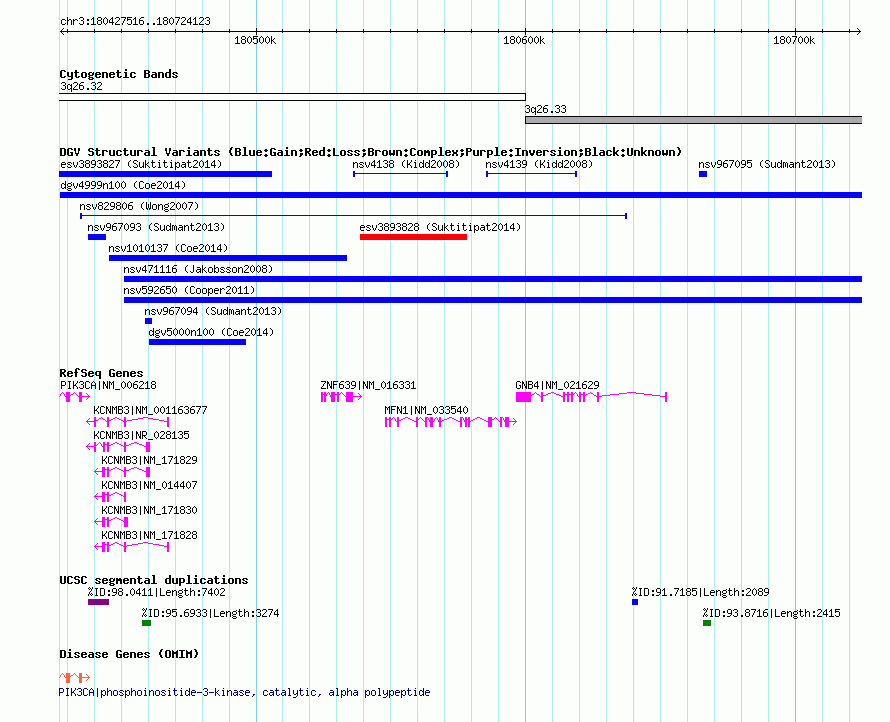Open the PIK3CA phosphoinositide-3-kinase link
890x722 pixels.
(x=244, y=692)
